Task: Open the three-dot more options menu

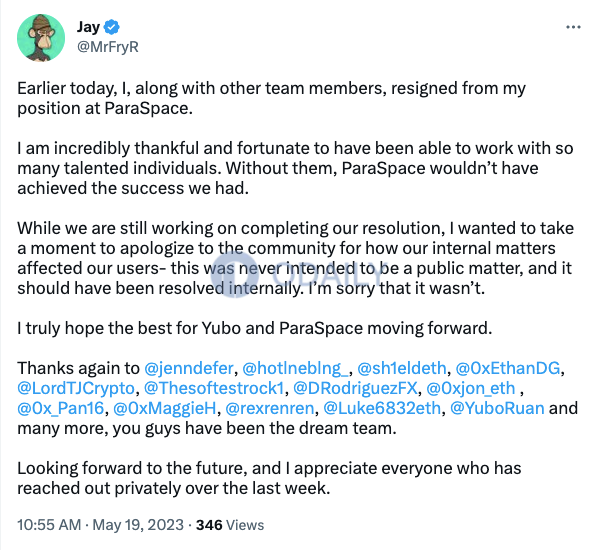Action: [x=573, y=27]
